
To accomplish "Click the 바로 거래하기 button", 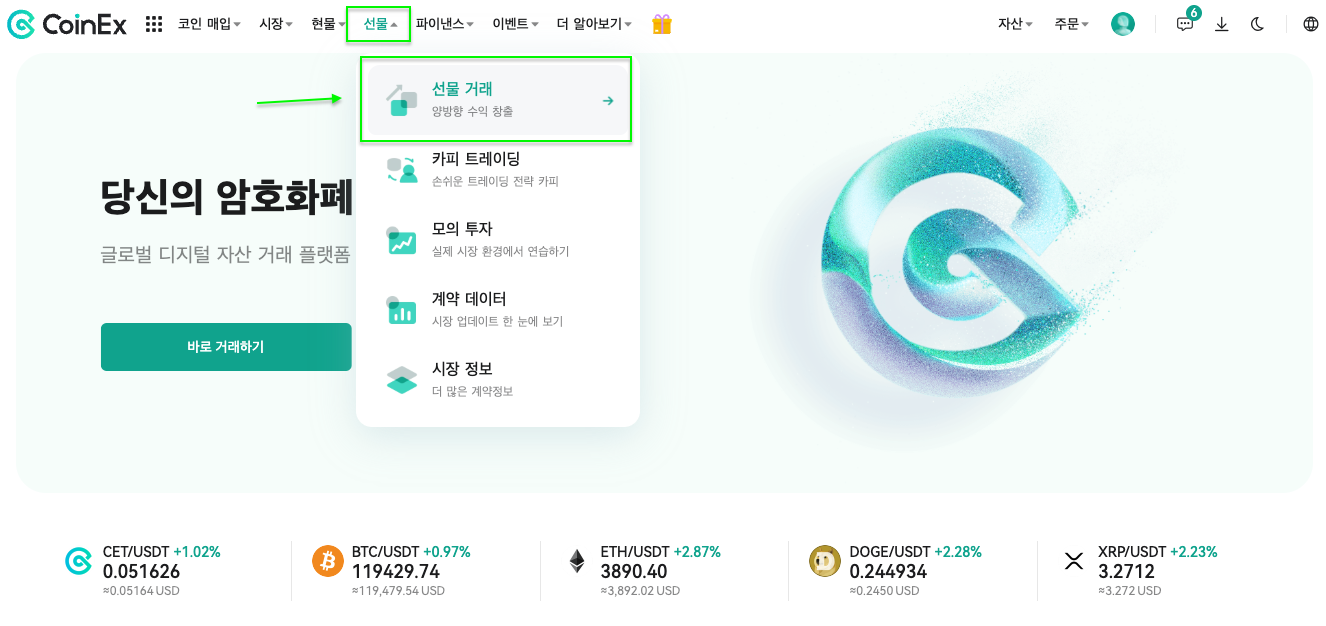I will pyautogui.click(x=226, y=347).
